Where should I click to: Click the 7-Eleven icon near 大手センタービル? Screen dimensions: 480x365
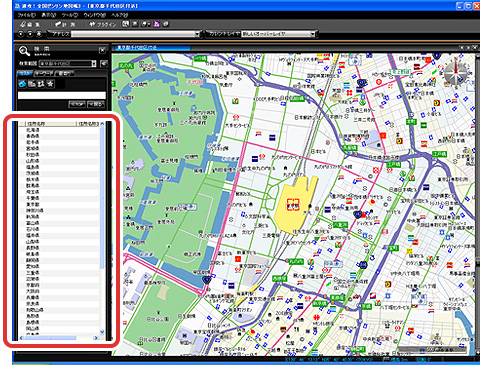tap(236, 100)
